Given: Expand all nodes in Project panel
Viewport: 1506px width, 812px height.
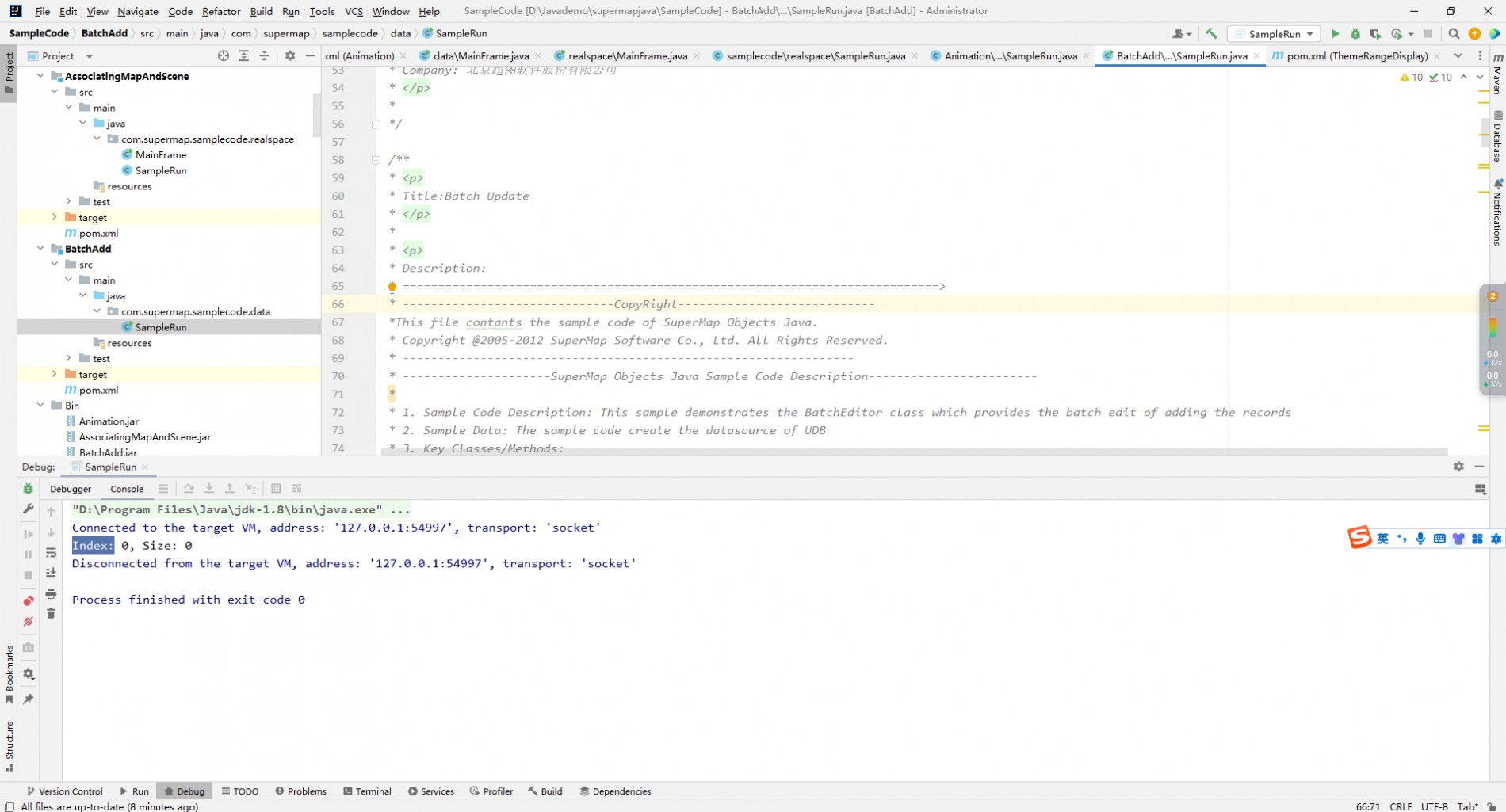Looking at the screenshot, I should pyautogui.click(x=244, y=56).
